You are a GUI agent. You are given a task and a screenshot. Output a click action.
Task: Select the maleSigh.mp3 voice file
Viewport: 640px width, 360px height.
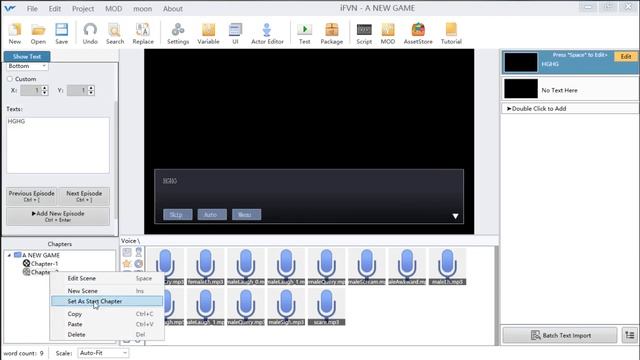[x=286, y=307]
